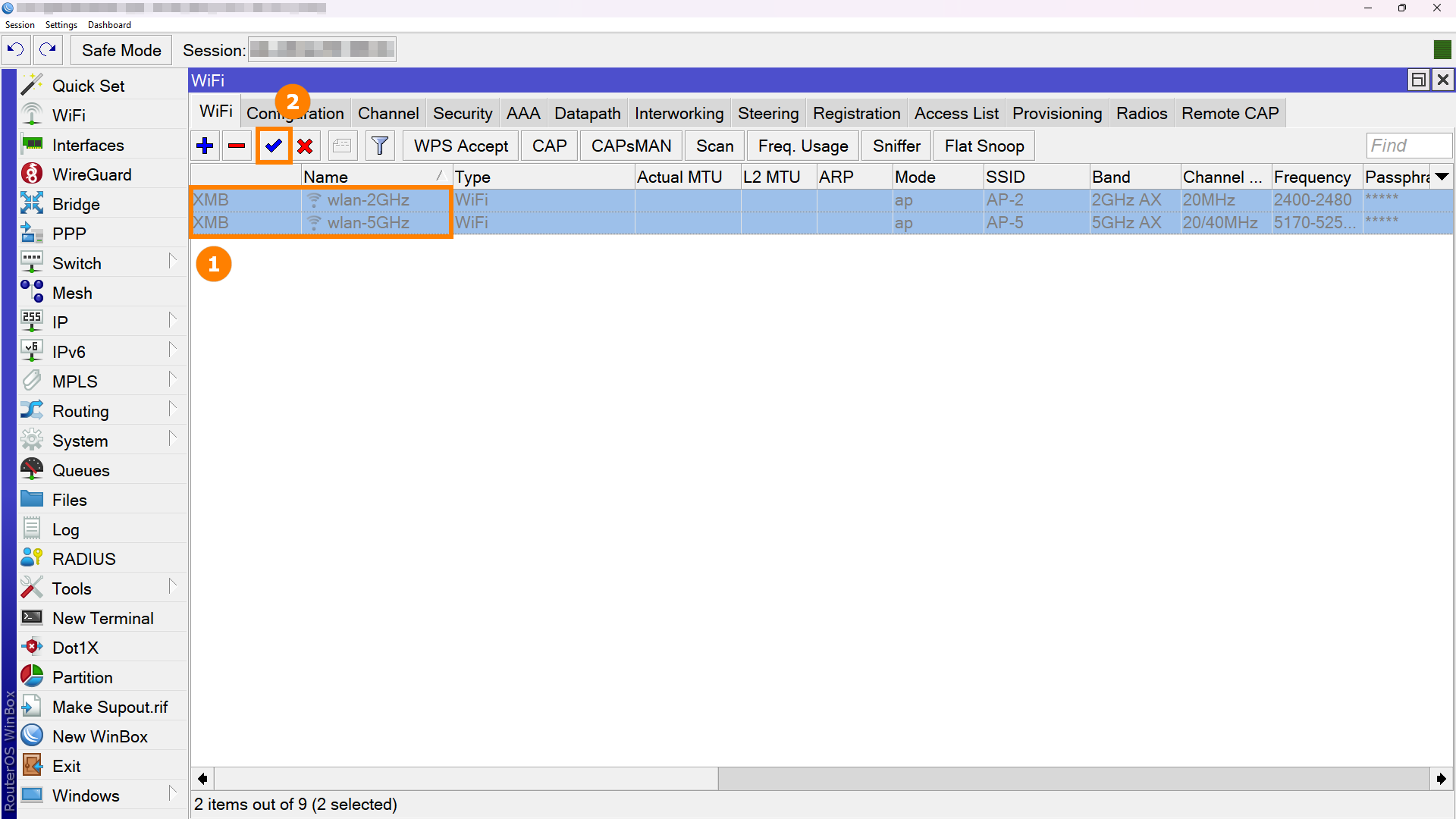1456x819 pixels.
Task: Open Partition settings
Action: click(x=102, y=677)
